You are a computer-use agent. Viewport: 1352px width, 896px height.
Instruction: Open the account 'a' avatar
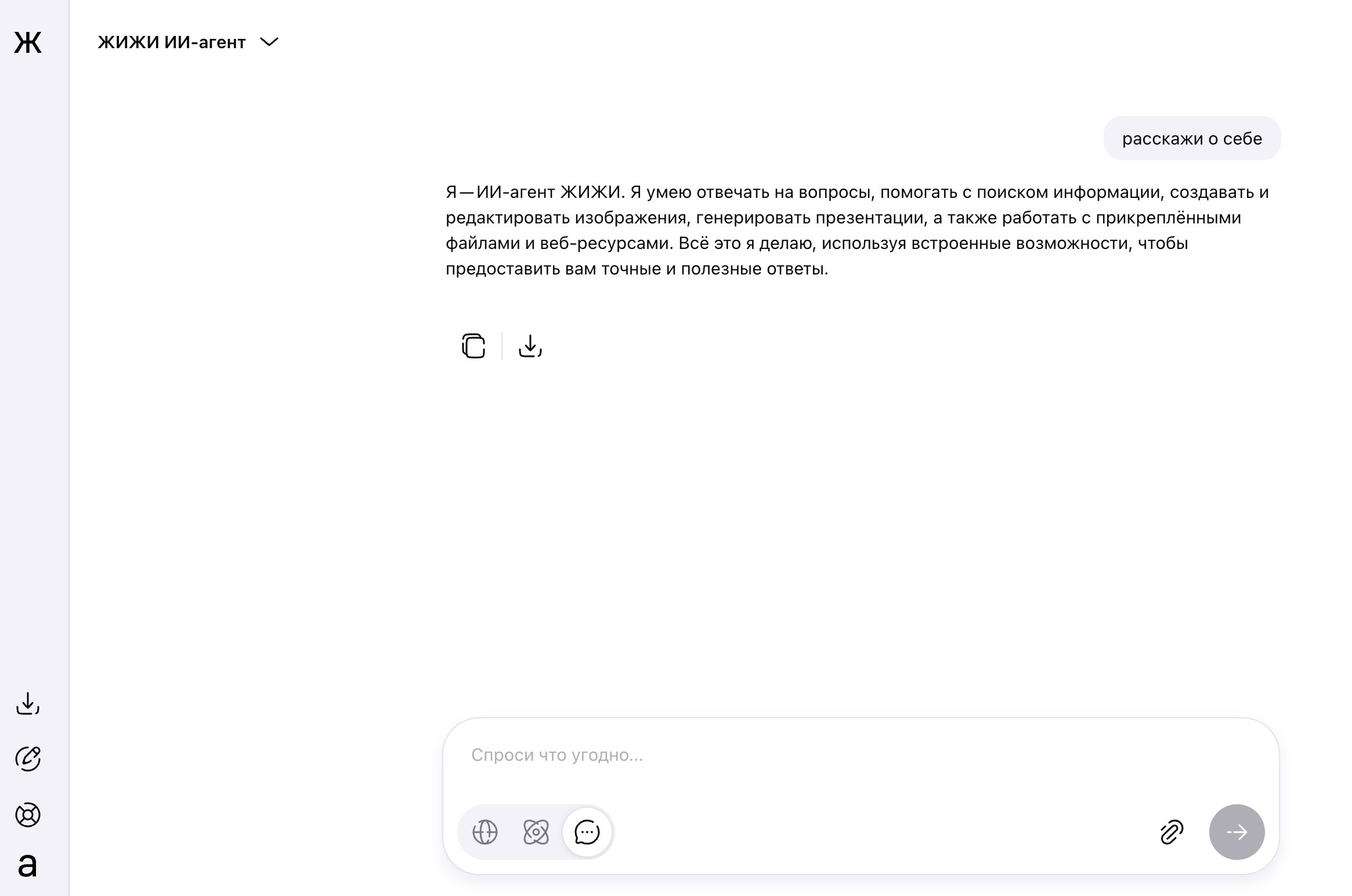pyautogui.click(x=27, y=866)
